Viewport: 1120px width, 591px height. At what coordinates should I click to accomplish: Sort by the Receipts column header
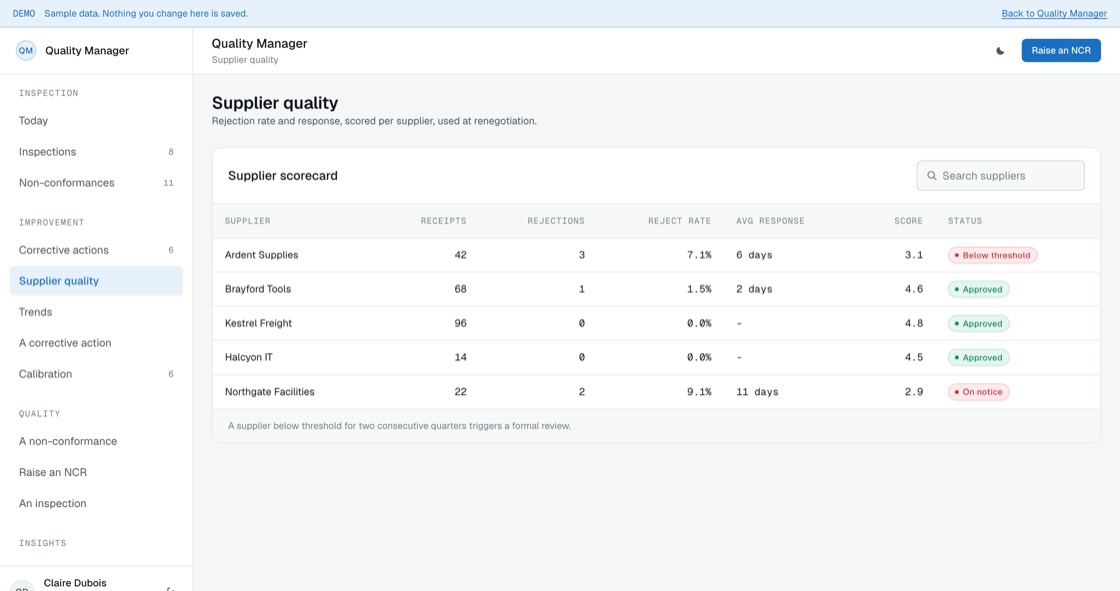pos(443,221)
